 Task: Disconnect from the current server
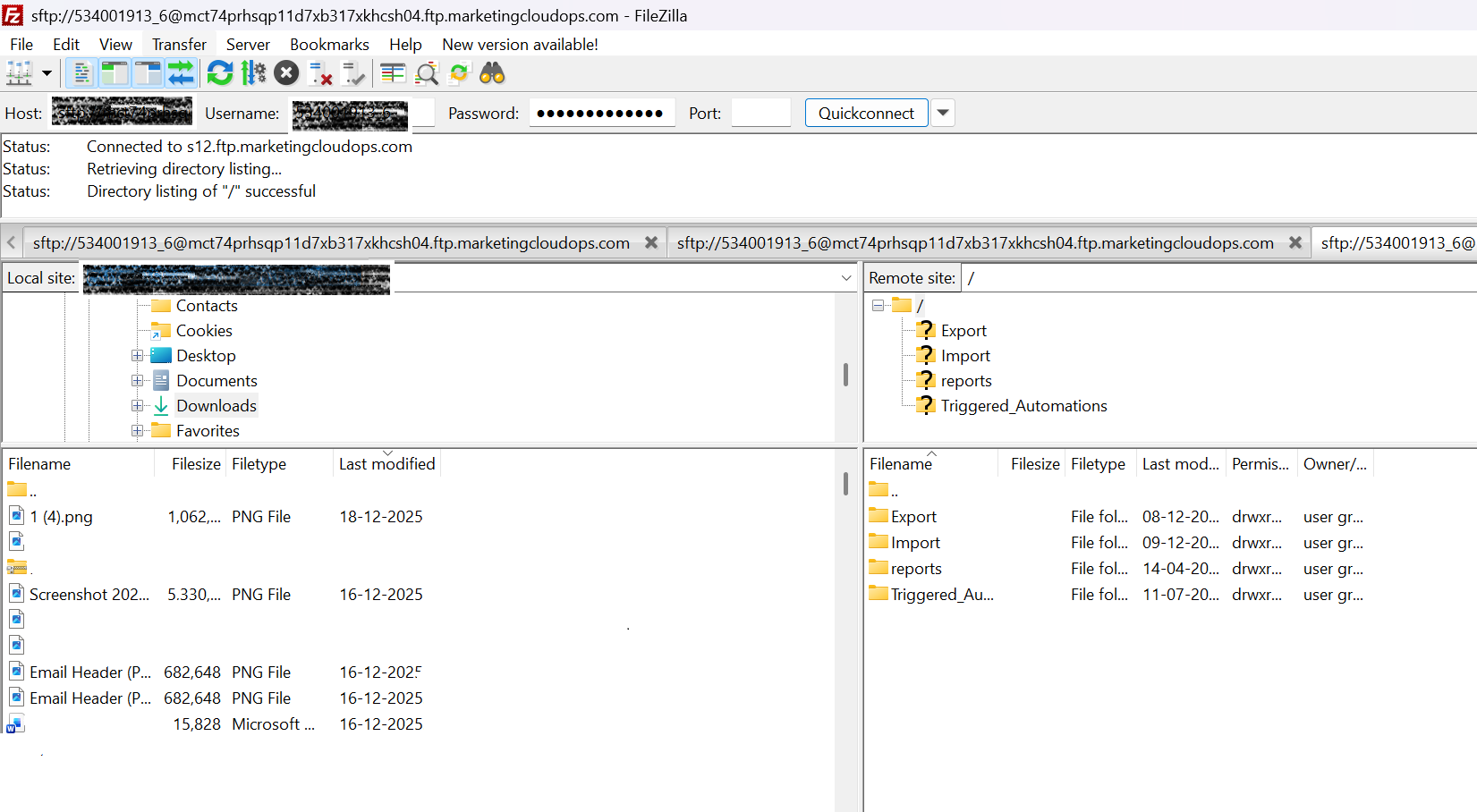[320, 73]
